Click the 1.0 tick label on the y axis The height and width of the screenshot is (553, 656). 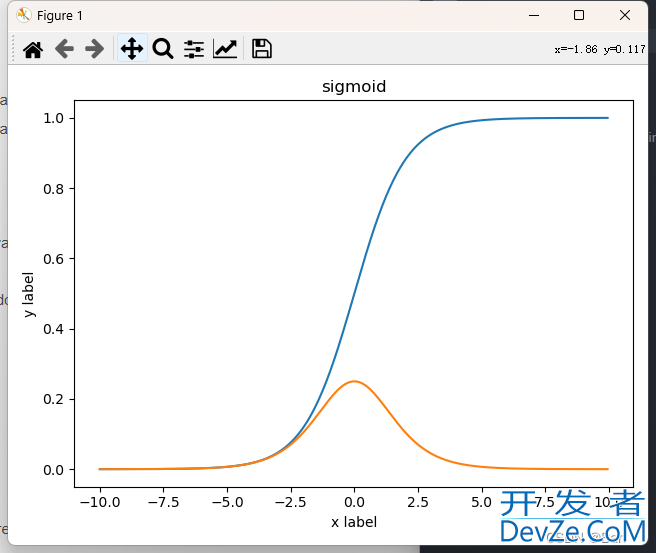[54, 118]
